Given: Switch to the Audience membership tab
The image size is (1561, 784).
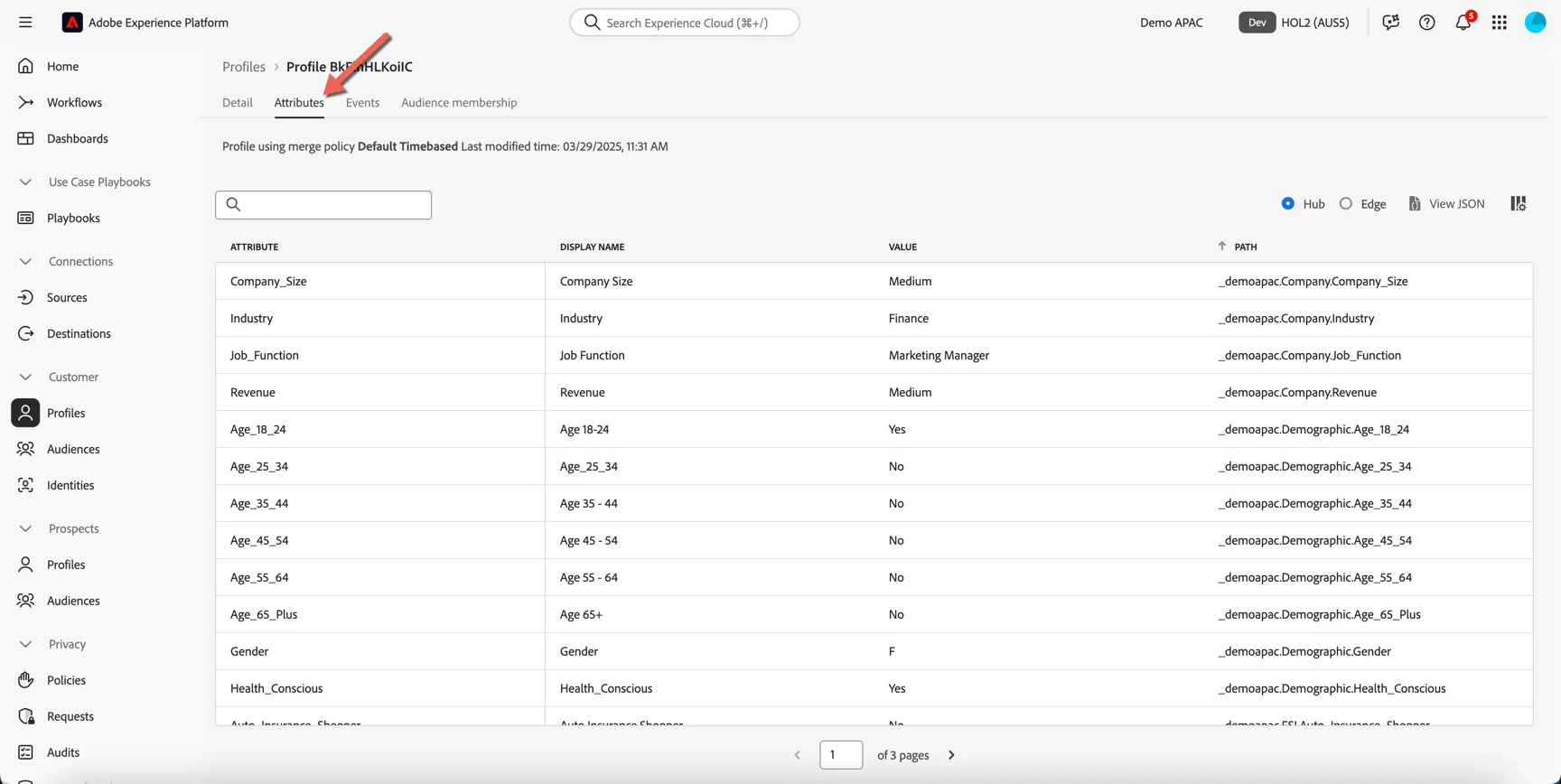Looking at the screenshot, I should pyautogui.click(x=459, y=102).
